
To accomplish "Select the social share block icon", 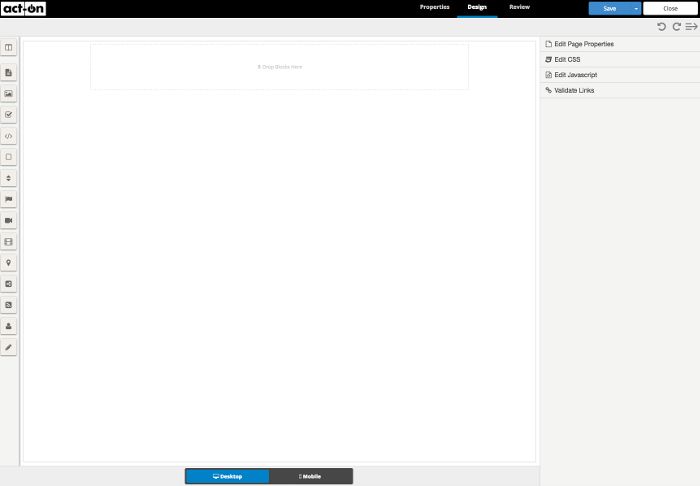I will tap(8, 284).
